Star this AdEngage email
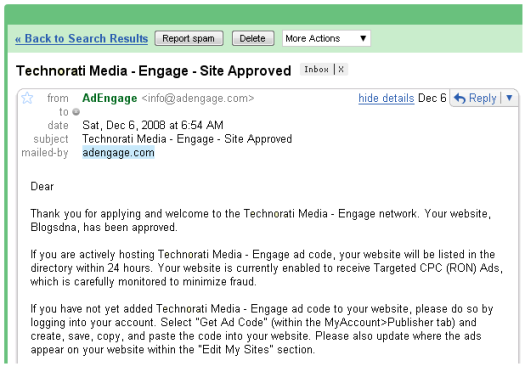 [27, 98]
